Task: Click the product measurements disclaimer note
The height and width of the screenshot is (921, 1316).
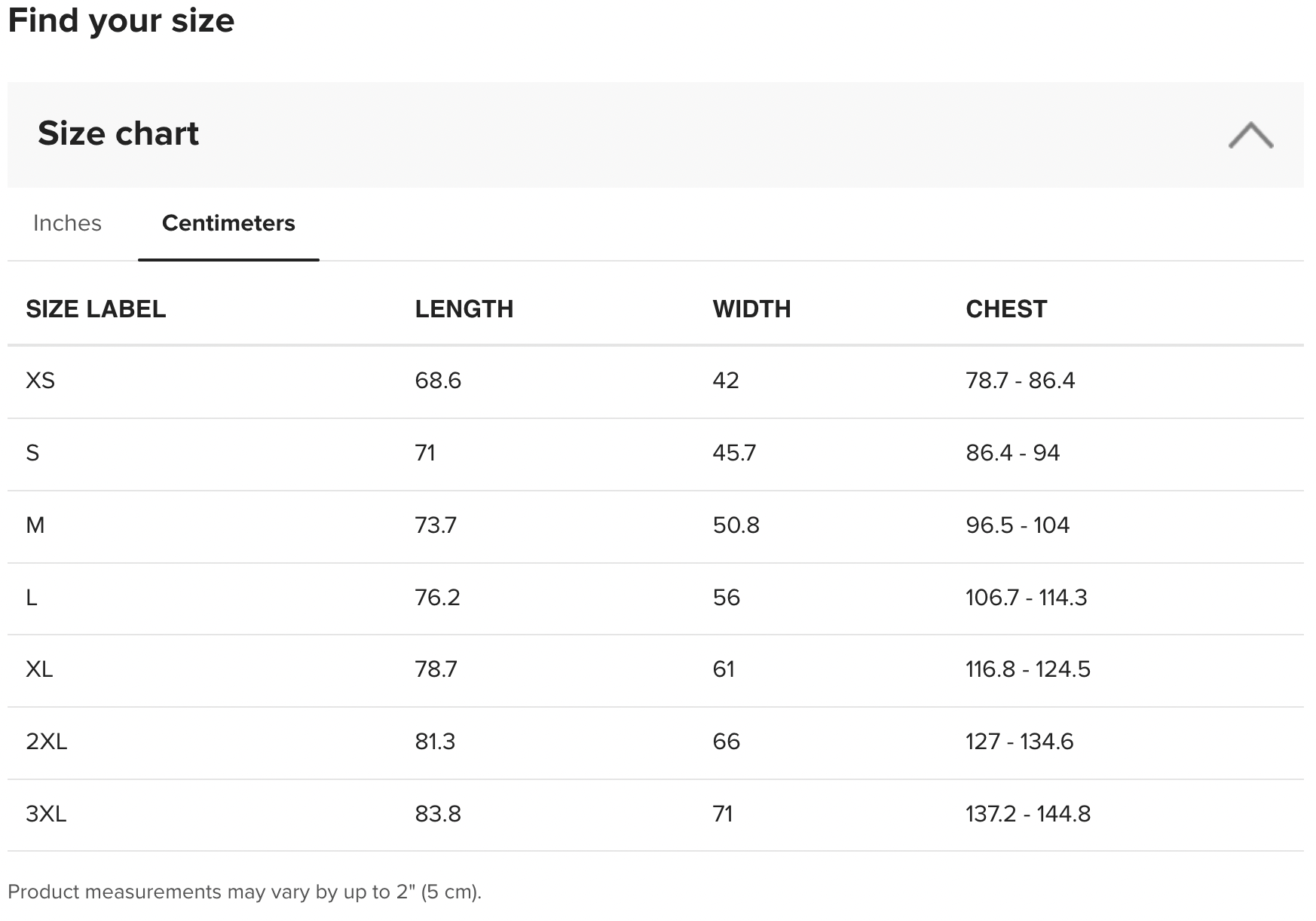Action: [x=244, y=892]
